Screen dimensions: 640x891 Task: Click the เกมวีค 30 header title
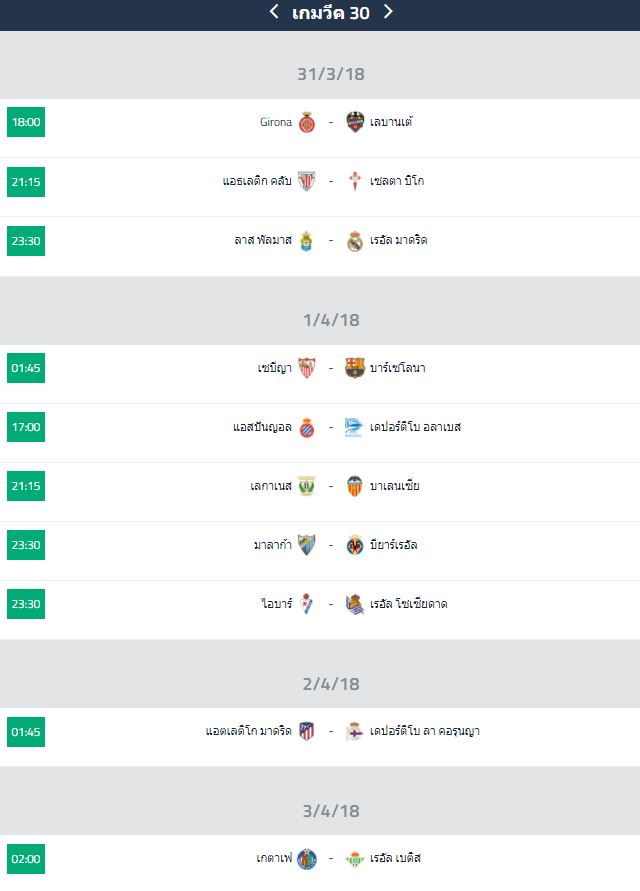click(331, 13)
